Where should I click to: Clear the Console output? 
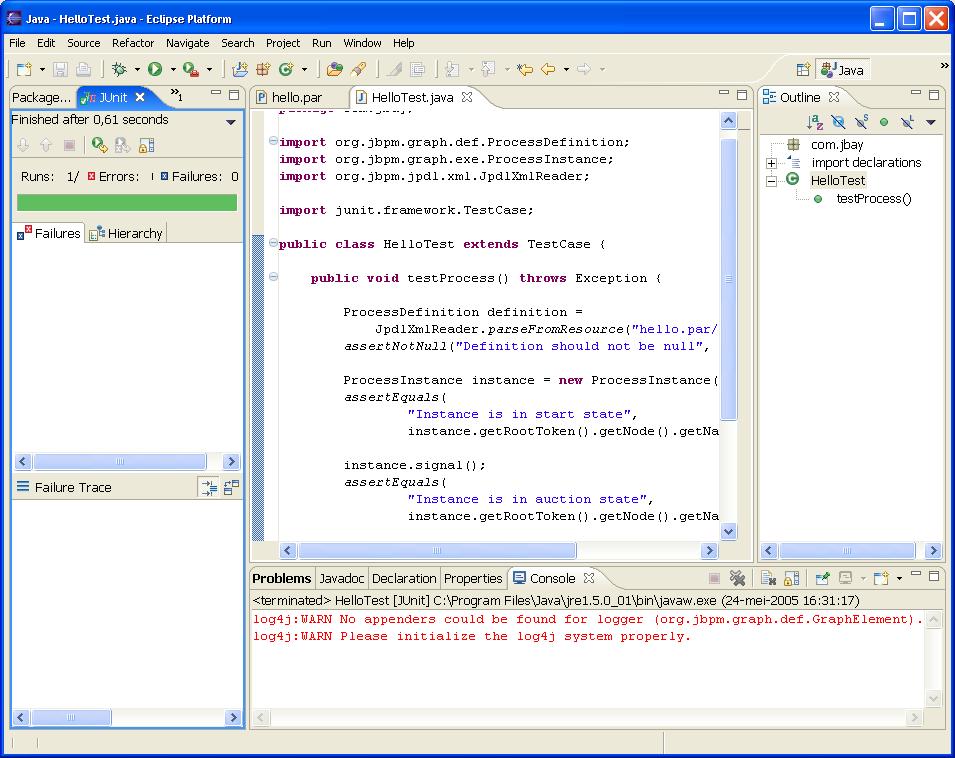point(768,578)
